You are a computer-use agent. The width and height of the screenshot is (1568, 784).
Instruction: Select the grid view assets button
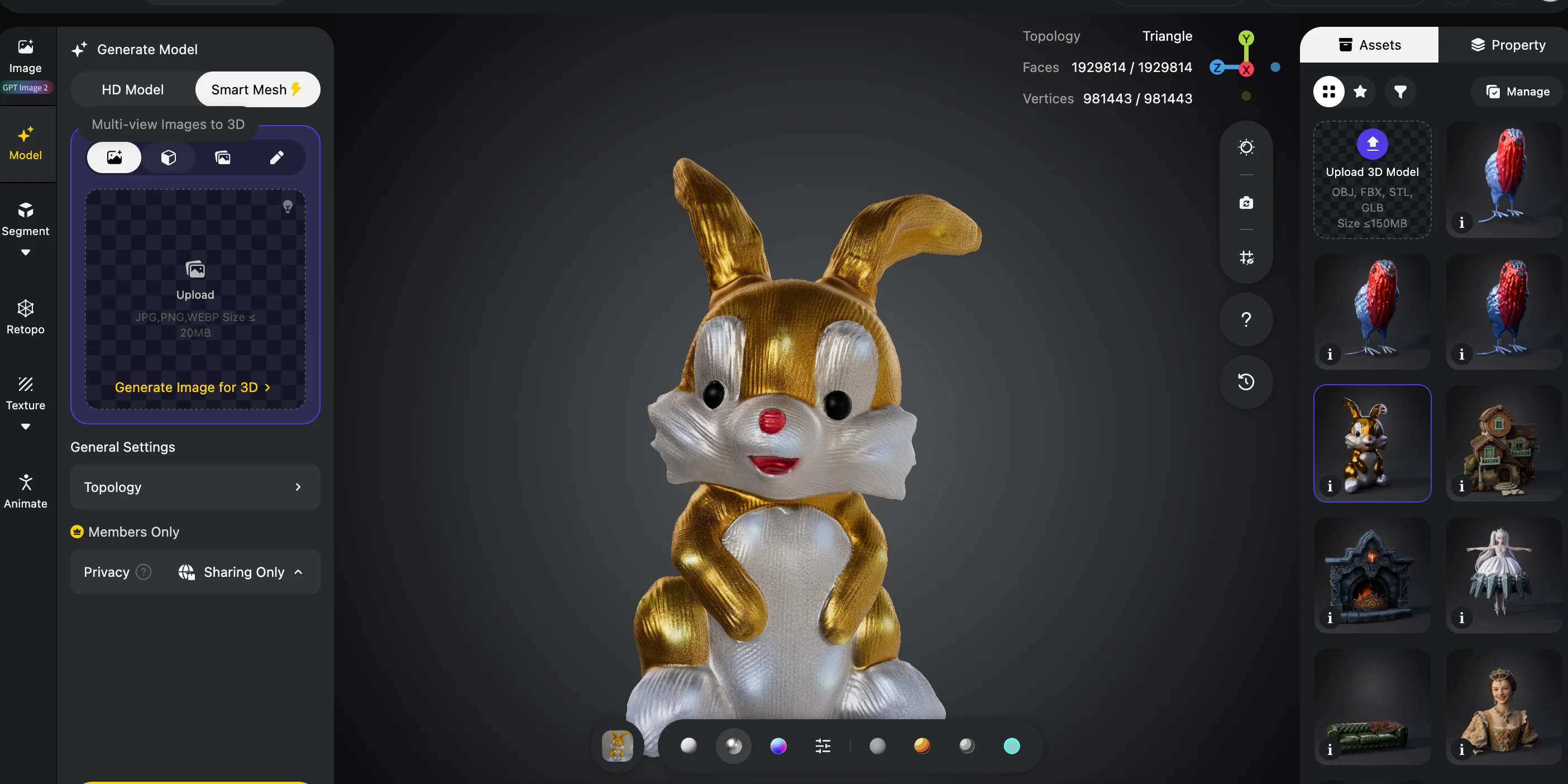coord(1329,92)
